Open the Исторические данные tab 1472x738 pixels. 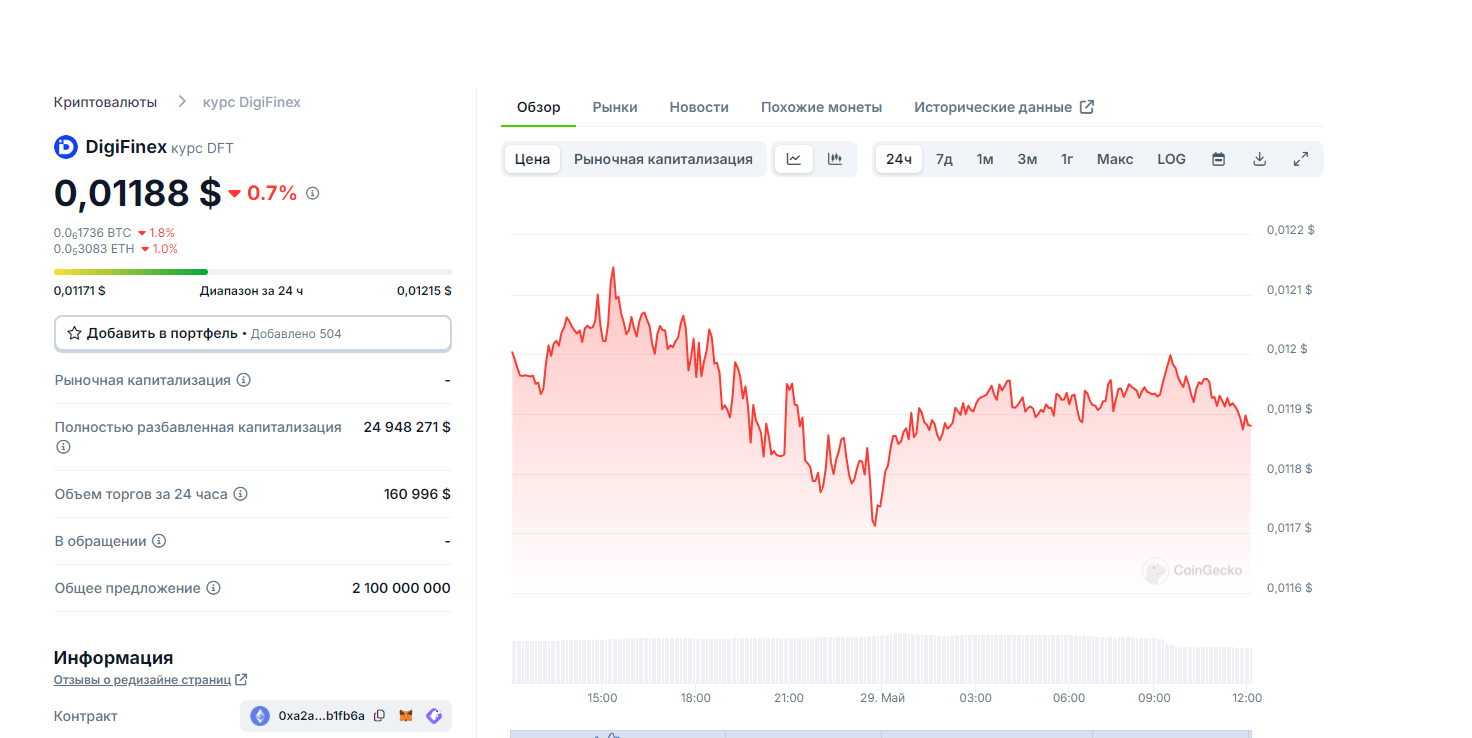pos(1004,107)
